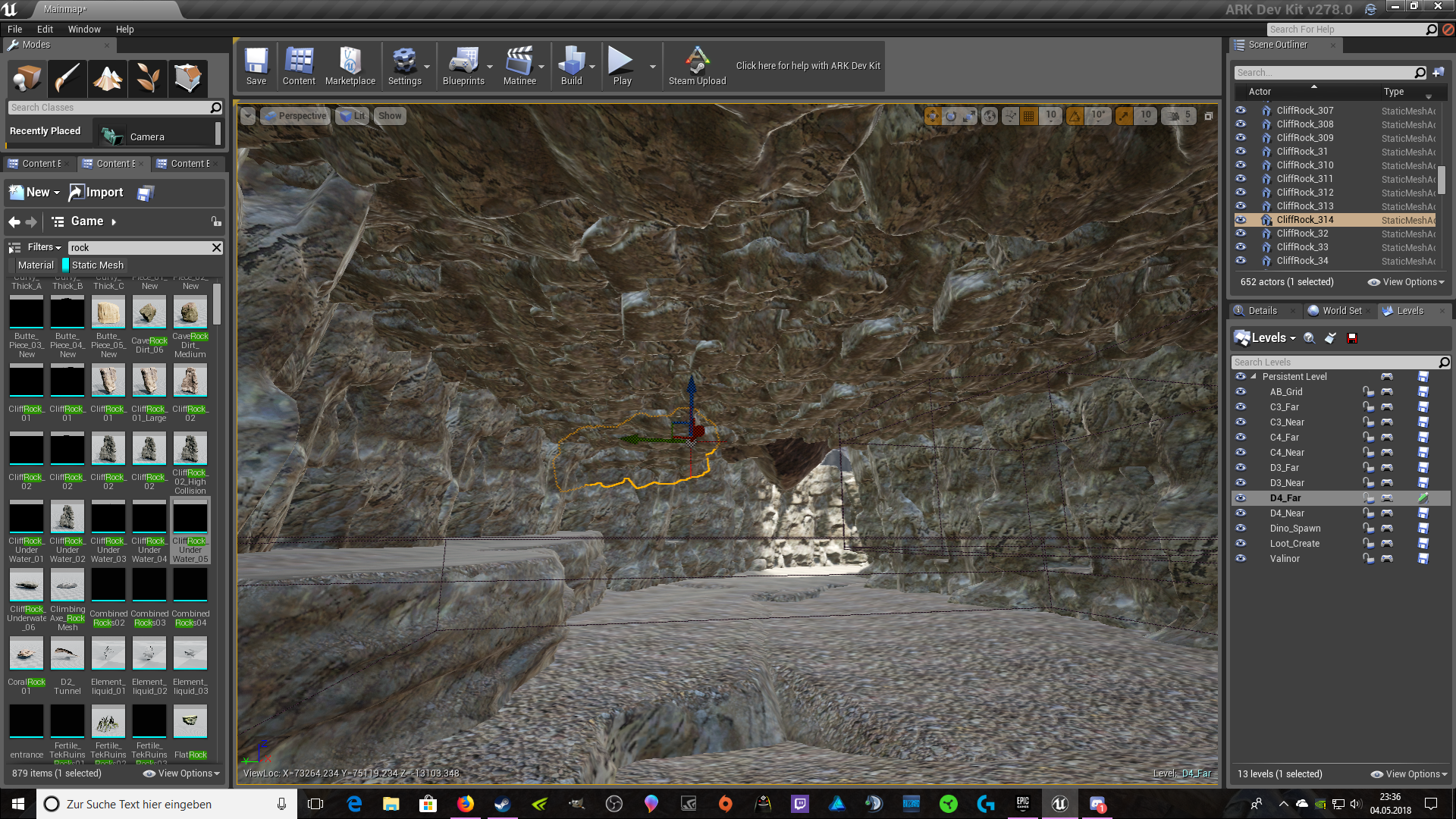Go back in Content Browser history
The height and width of the screenshot is (819, 1456).
click(14, 222)
